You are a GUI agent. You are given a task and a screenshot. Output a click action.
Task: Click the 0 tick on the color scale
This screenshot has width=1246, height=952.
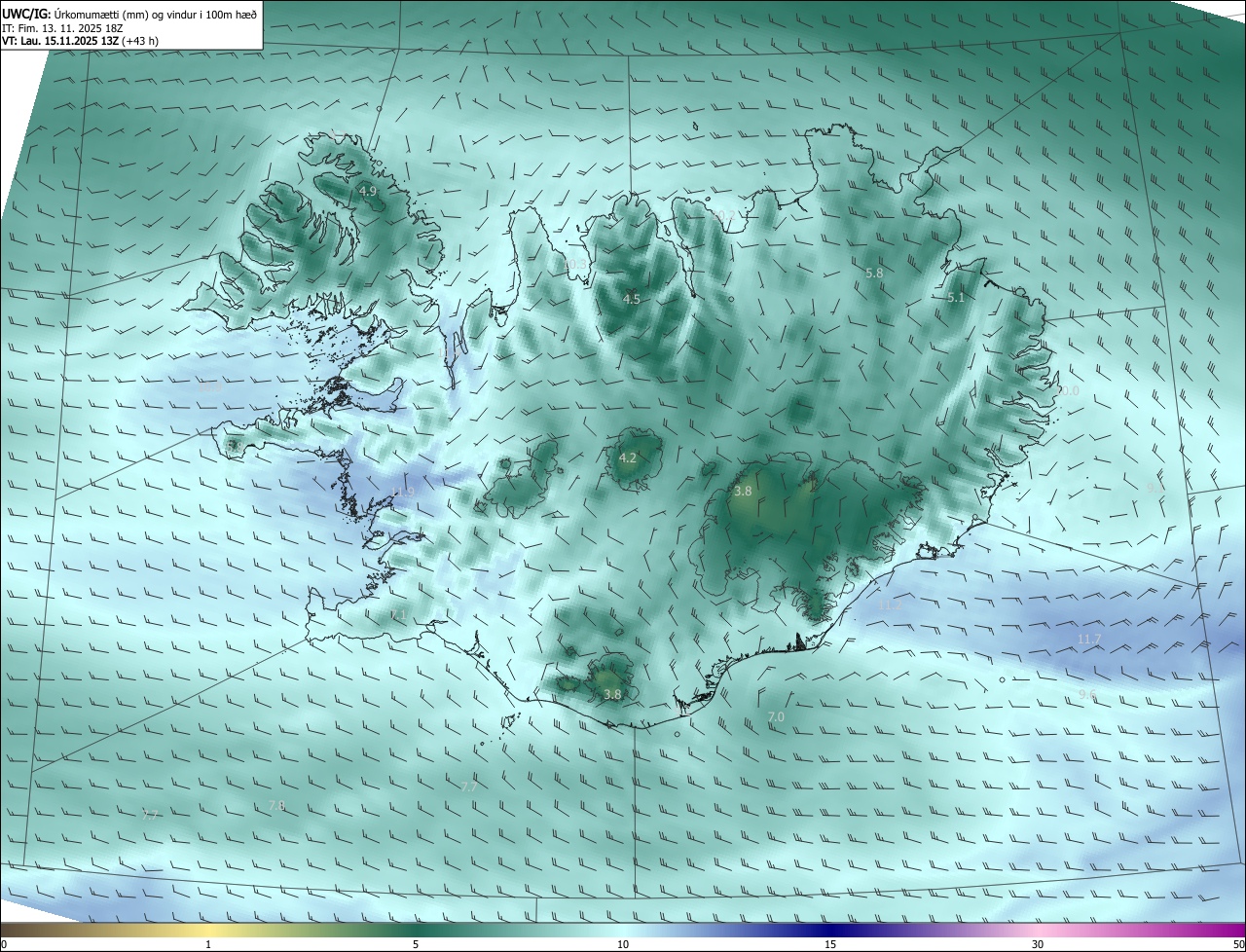click(4, 944)
